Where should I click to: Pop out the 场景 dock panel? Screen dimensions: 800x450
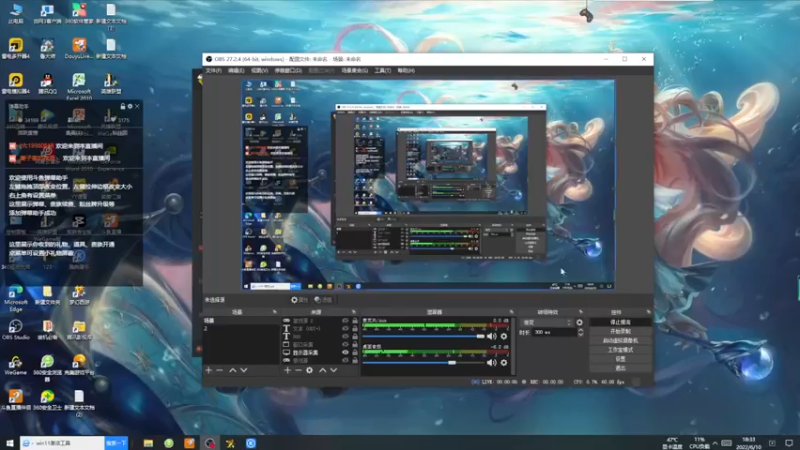274,312
